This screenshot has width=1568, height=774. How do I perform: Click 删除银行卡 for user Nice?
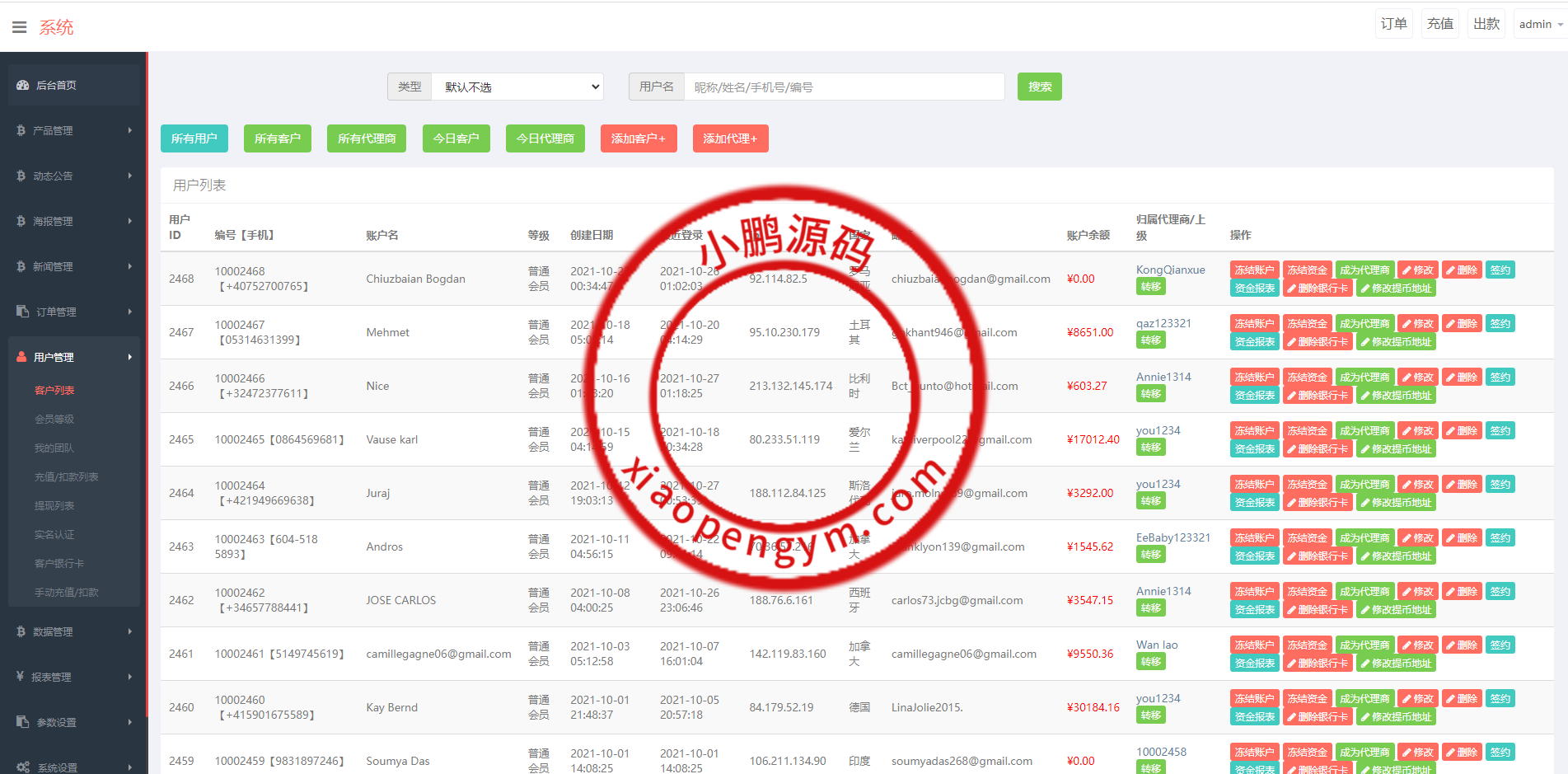pos(1317,396)
